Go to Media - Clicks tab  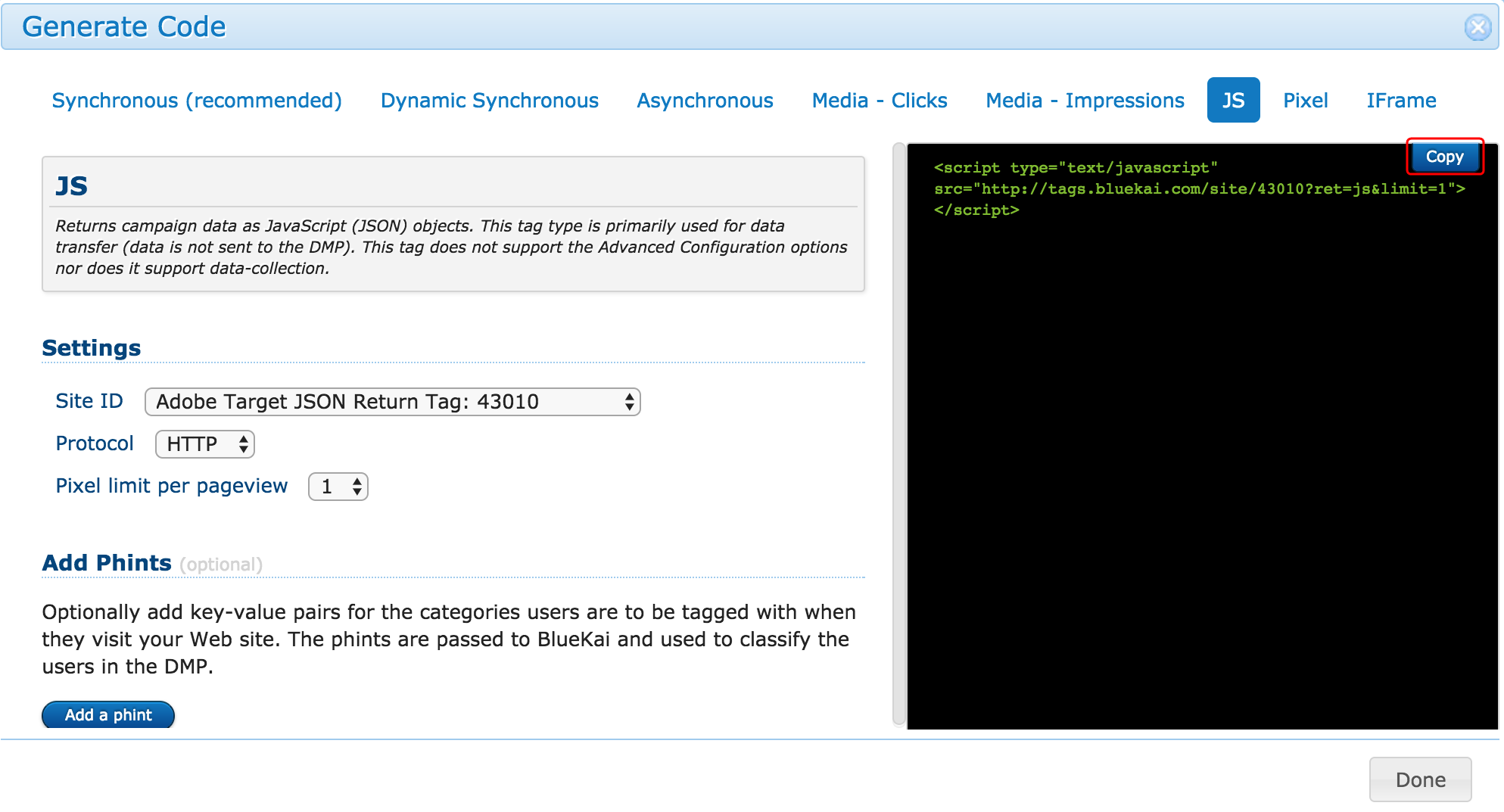(880, 101)
